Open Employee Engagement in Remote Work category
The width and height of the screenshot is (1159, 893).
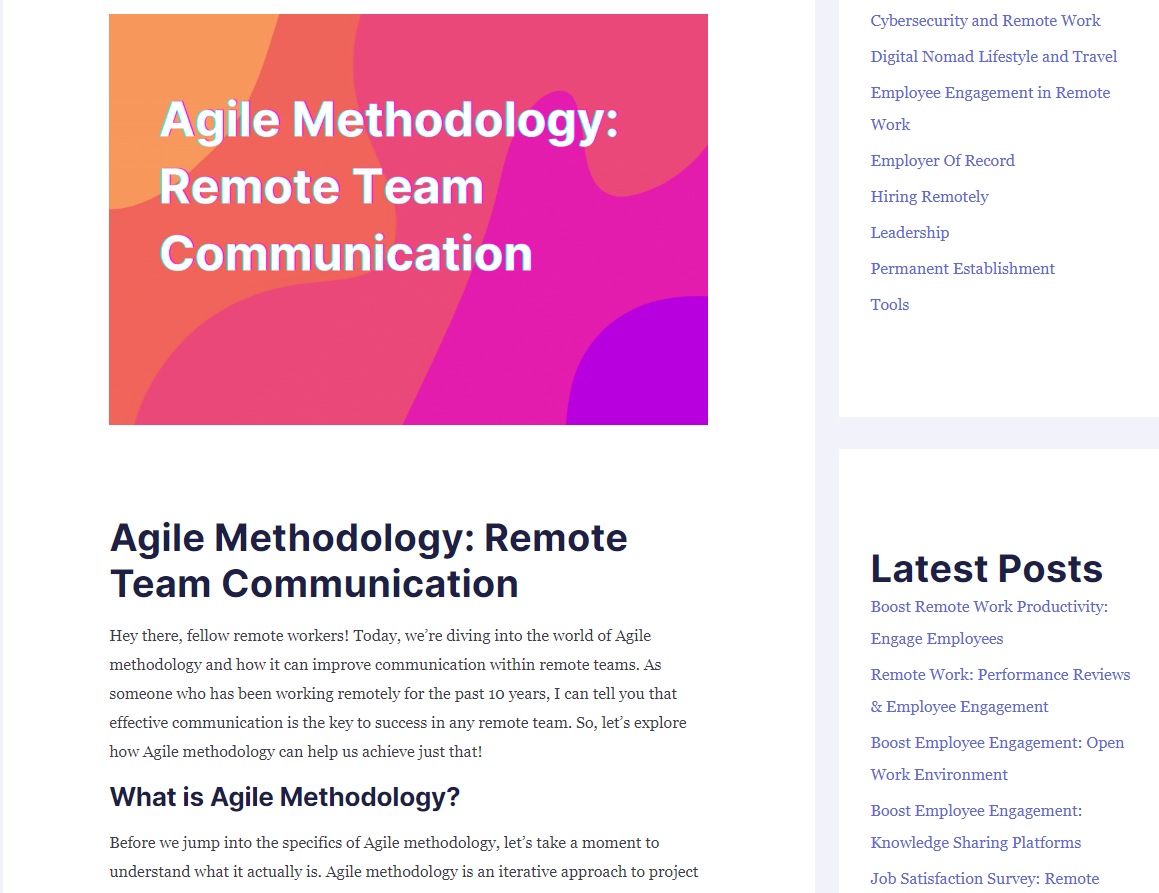coord(989,93)
